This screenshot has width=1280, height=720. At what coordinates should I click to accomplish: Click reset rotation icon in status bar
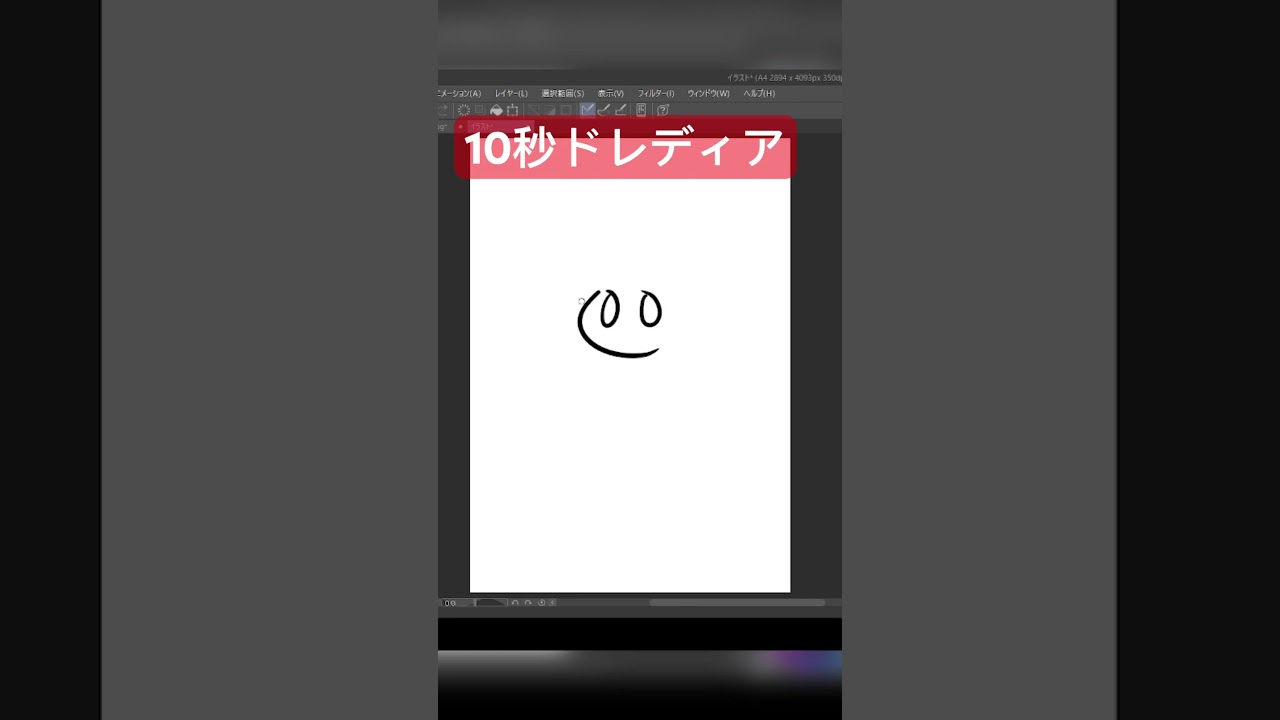click(x=542, y=603)
